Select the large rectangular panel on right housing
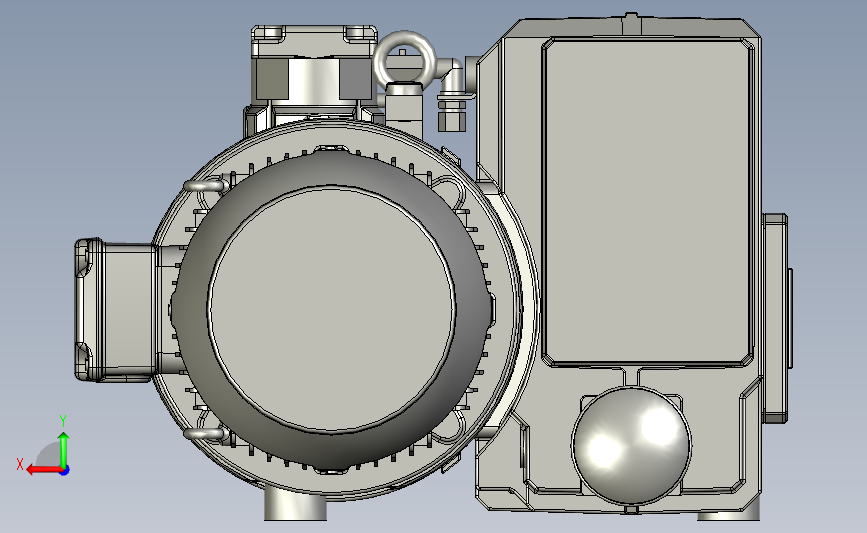The image size is (867, 533). (x=649, y=202)
